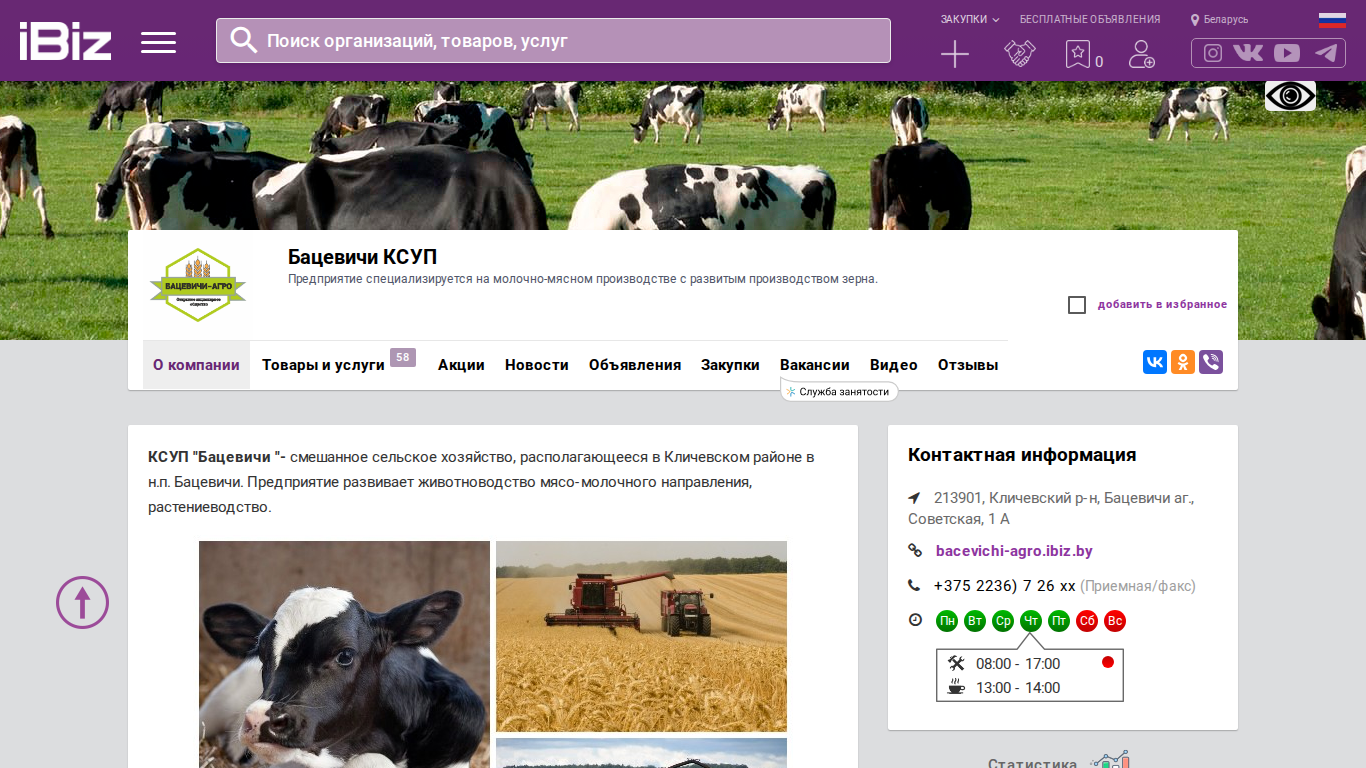Screen dimensions: 1366x768
Task: Click the plus add icon in header
Action: click(955, 54)
